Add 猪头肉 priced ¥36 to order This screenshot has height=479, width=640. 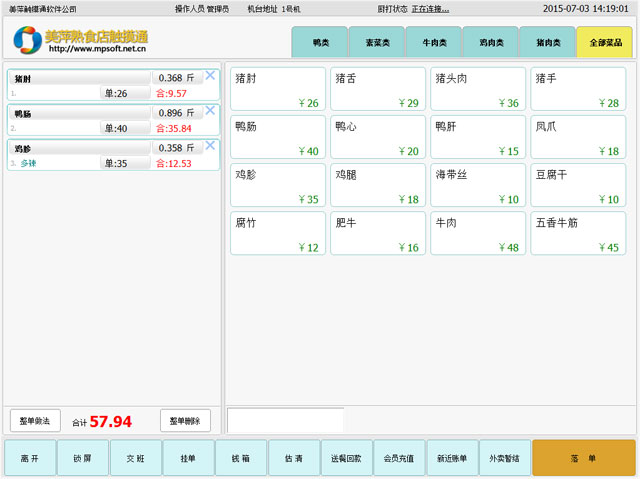477,89
